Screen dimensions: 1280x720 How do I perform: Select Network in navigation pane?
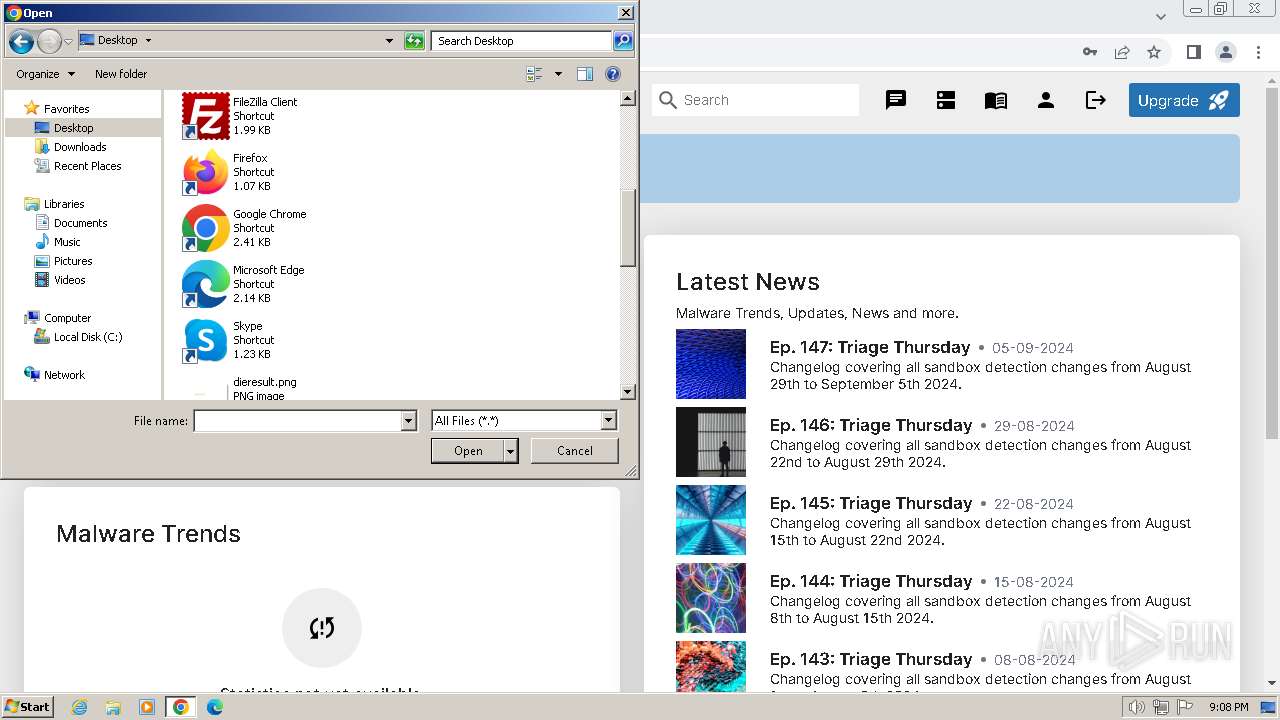(x=63, y=375)
